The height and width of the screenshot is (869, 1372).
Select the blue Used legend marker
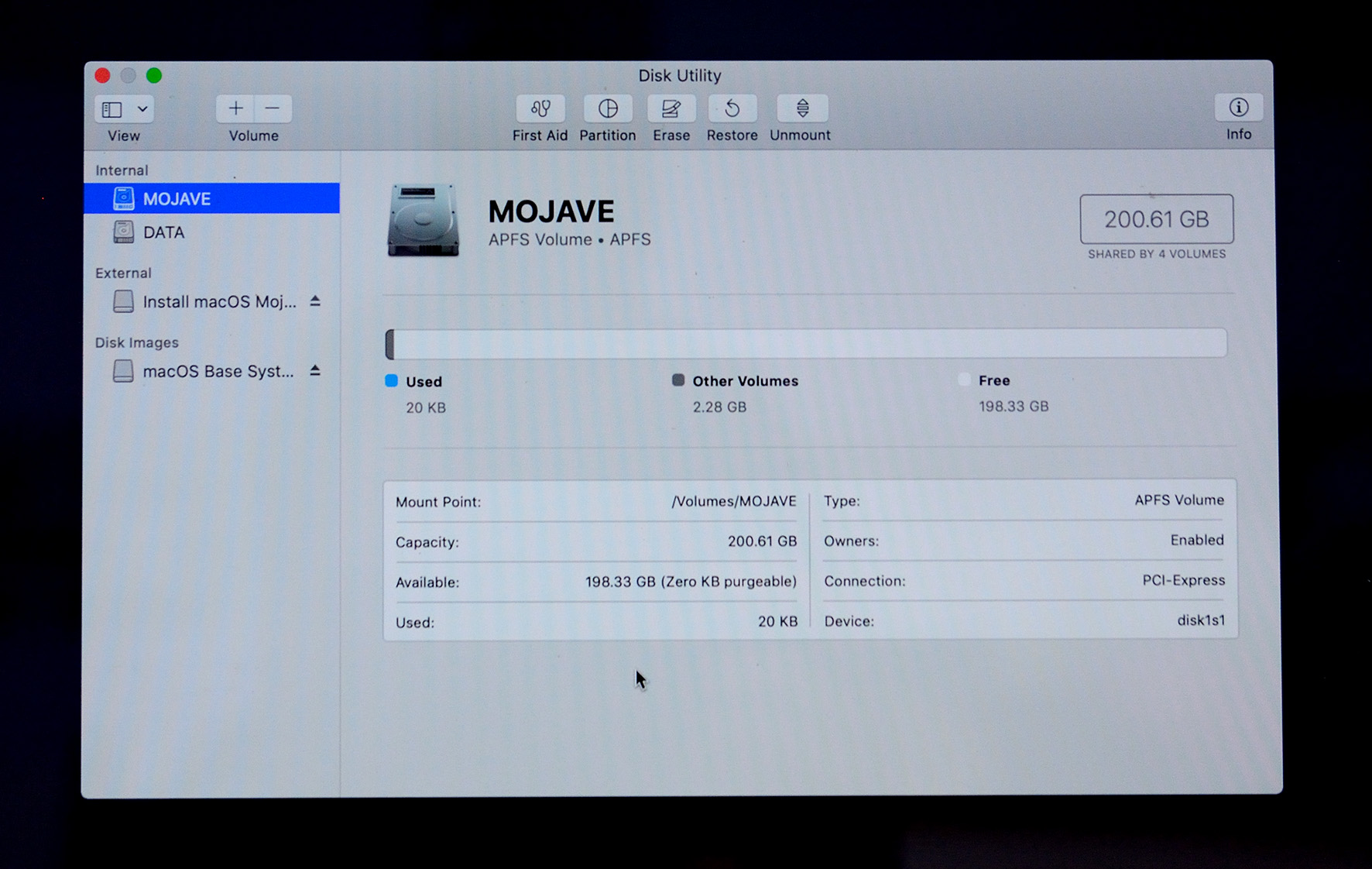[x=391, y=380]
